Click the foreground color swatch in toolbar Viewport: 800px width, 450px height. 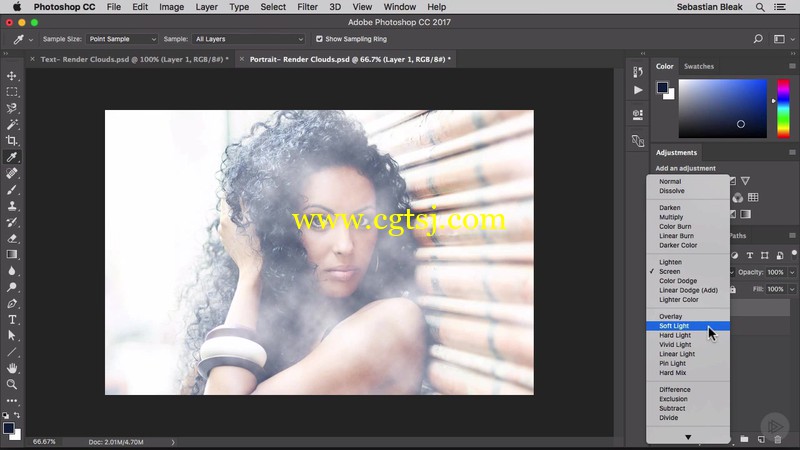(8, 428)
